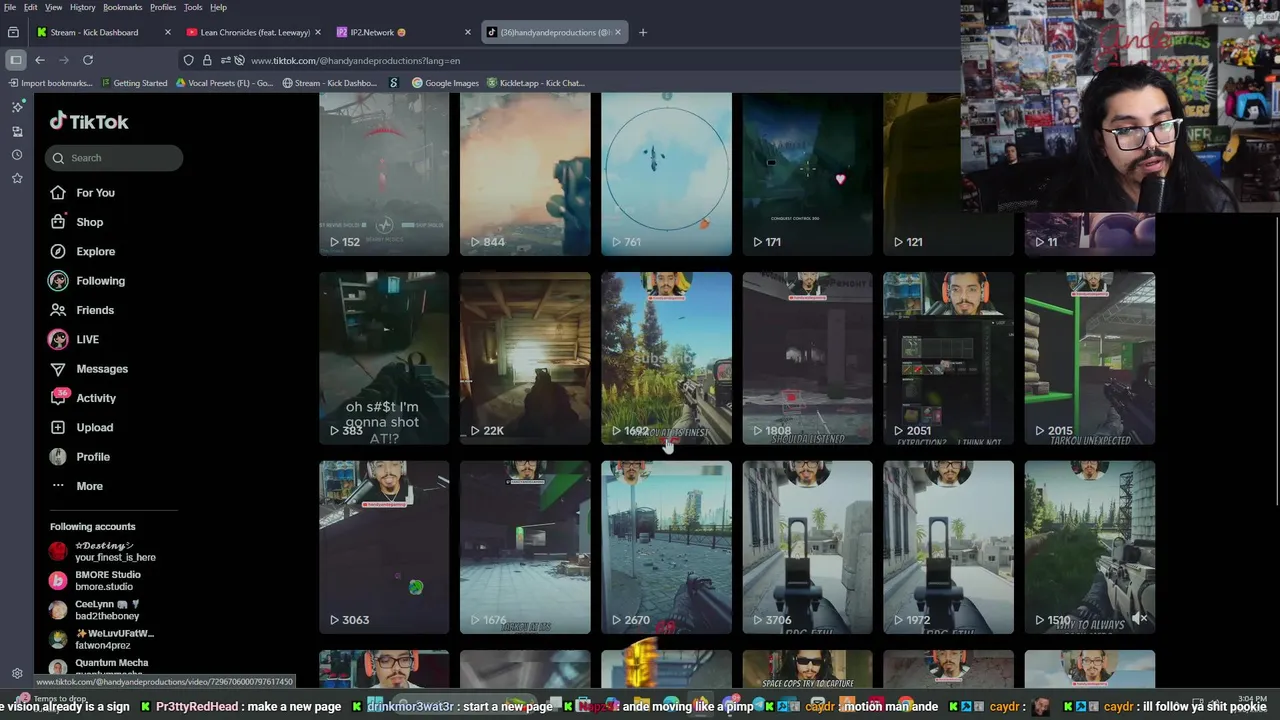This screenshot has width=1280, height=720.
Task: Open video with 844 views
Action: pos(525,174)
